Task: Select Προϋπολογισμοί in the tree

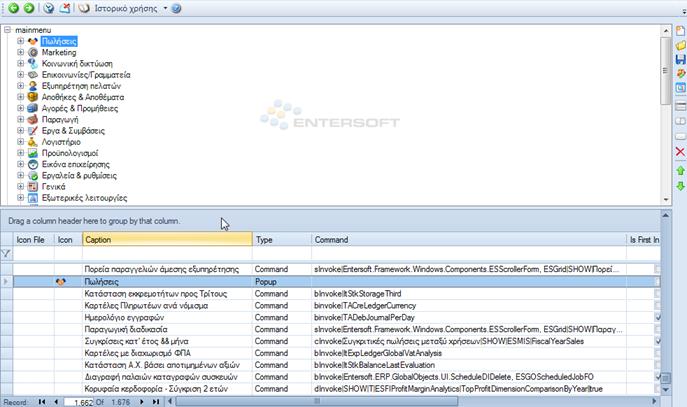Action: click(x=70, y=153)
